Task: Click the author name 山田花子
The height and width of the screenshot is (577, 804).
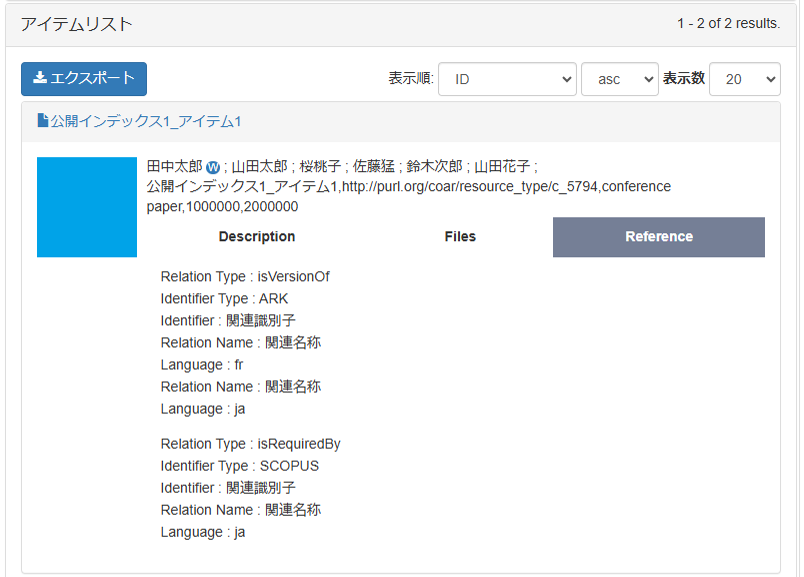Action: tap(503, 166)
